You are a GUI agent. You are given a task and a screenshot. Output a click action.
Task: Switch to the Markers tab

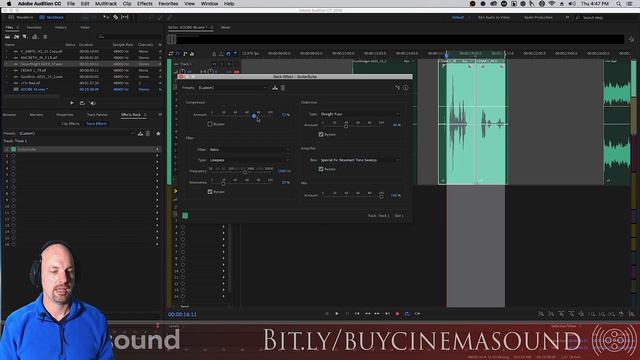click(x=36, y=115)
